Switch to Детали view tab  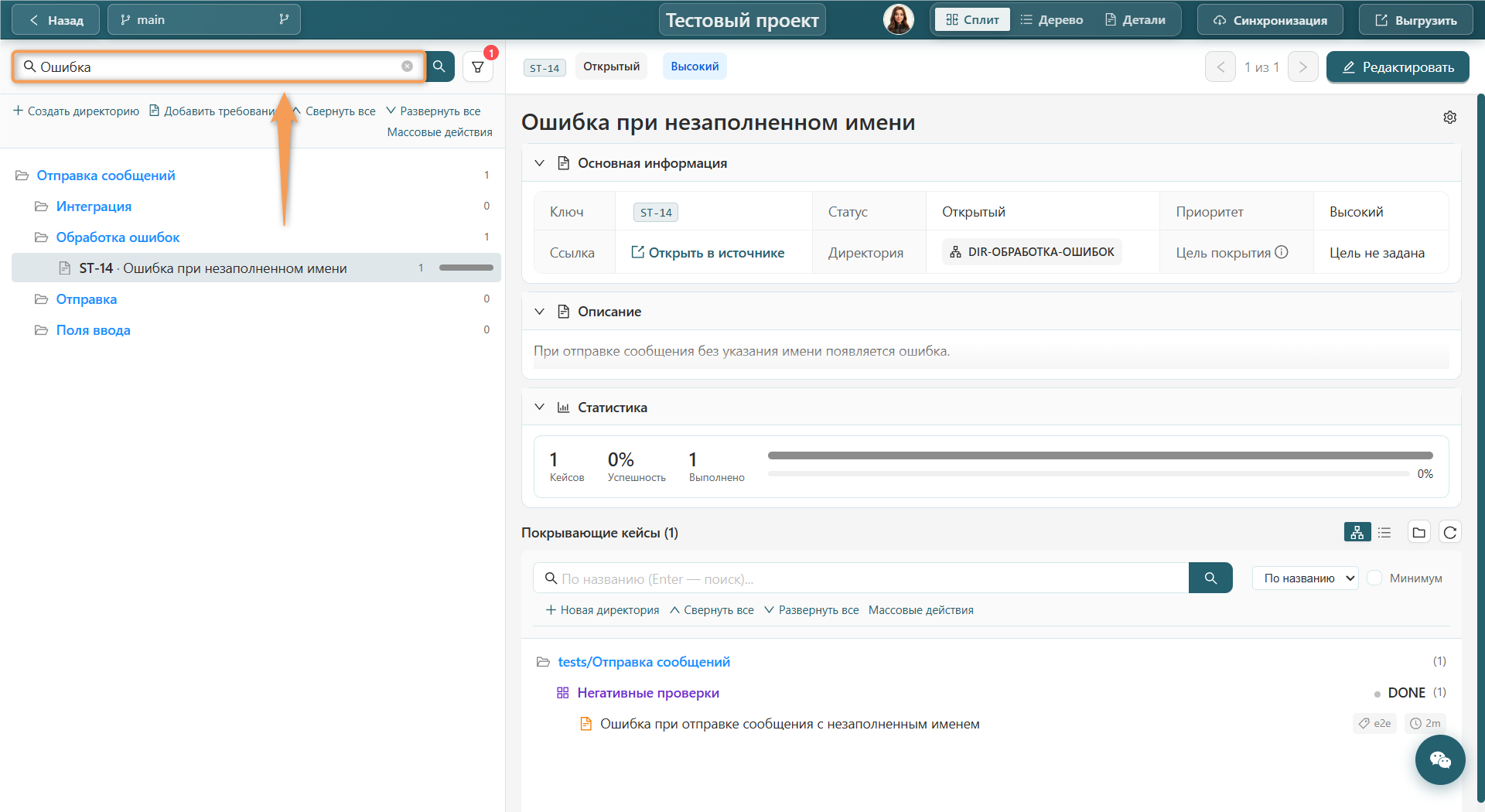(x=1135, y=19)
